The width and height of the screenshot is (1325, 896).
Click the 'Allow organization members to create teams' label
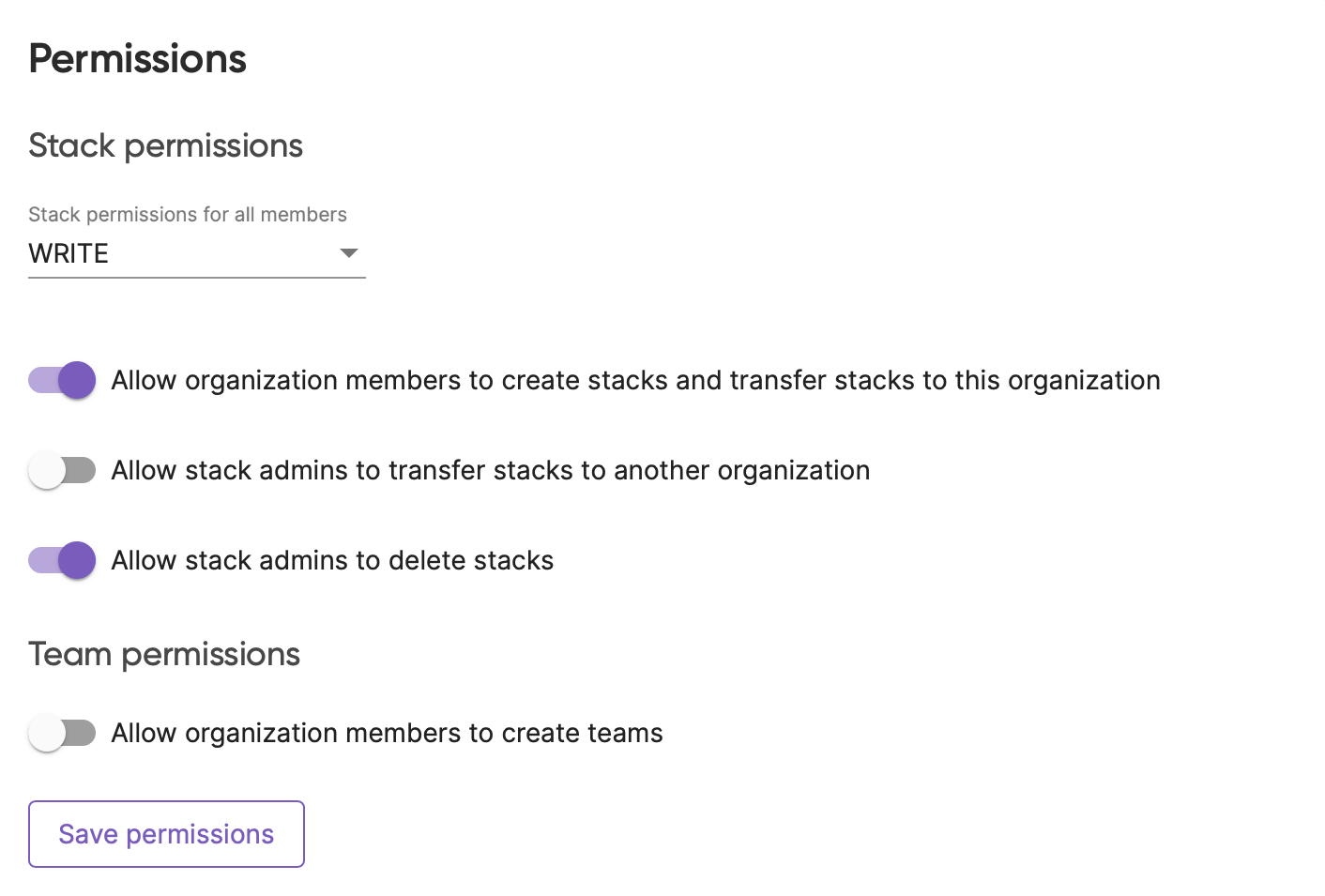(387, 733)
